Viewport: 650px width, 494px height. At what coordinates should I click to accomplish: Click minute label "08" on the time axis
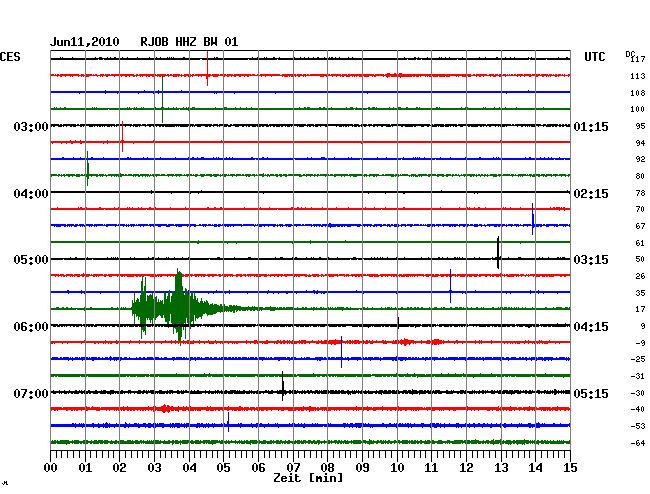[x=327, y=468]
